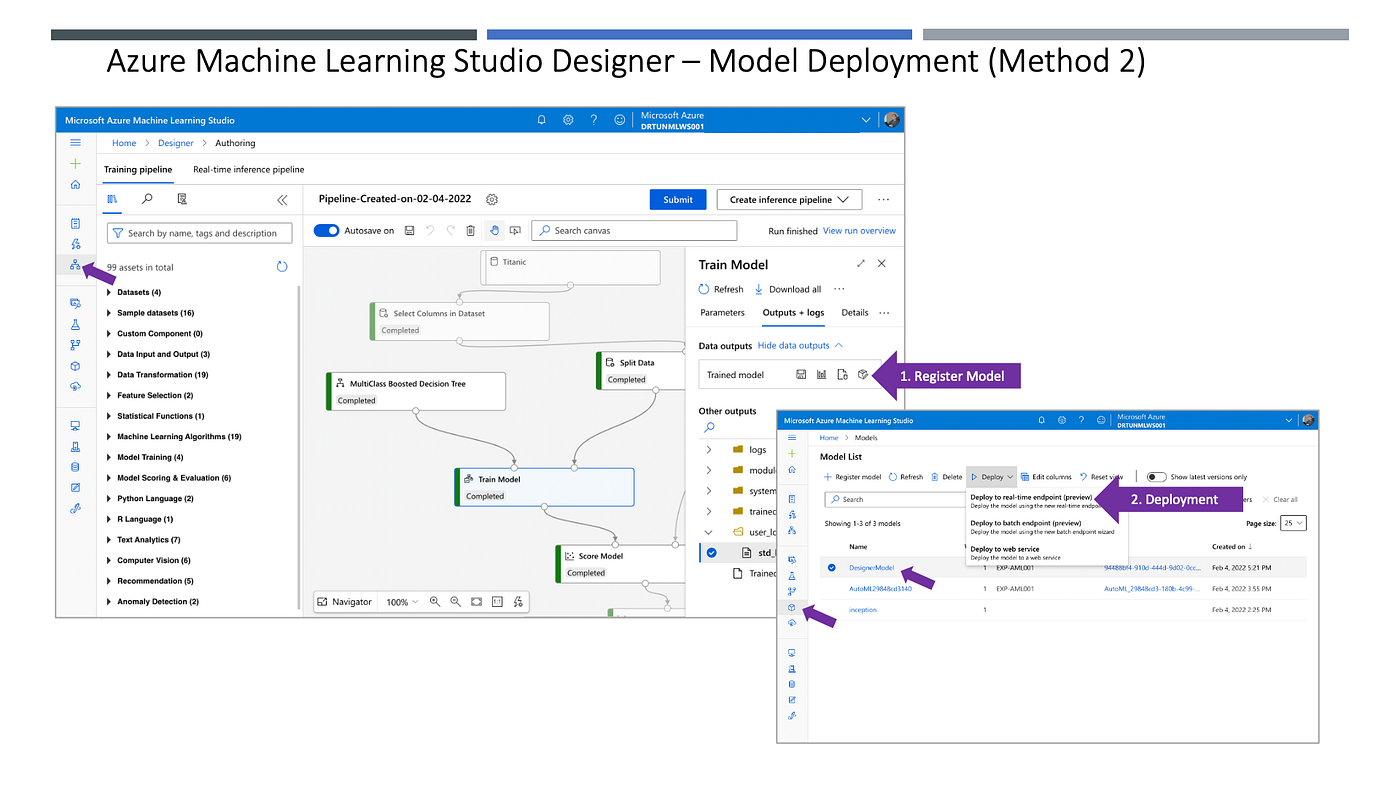The height and width of the screenshot is (788, 1400).
Task: Choose Deploy to real-time endpoint (preview)
Action: [1030, 499]
